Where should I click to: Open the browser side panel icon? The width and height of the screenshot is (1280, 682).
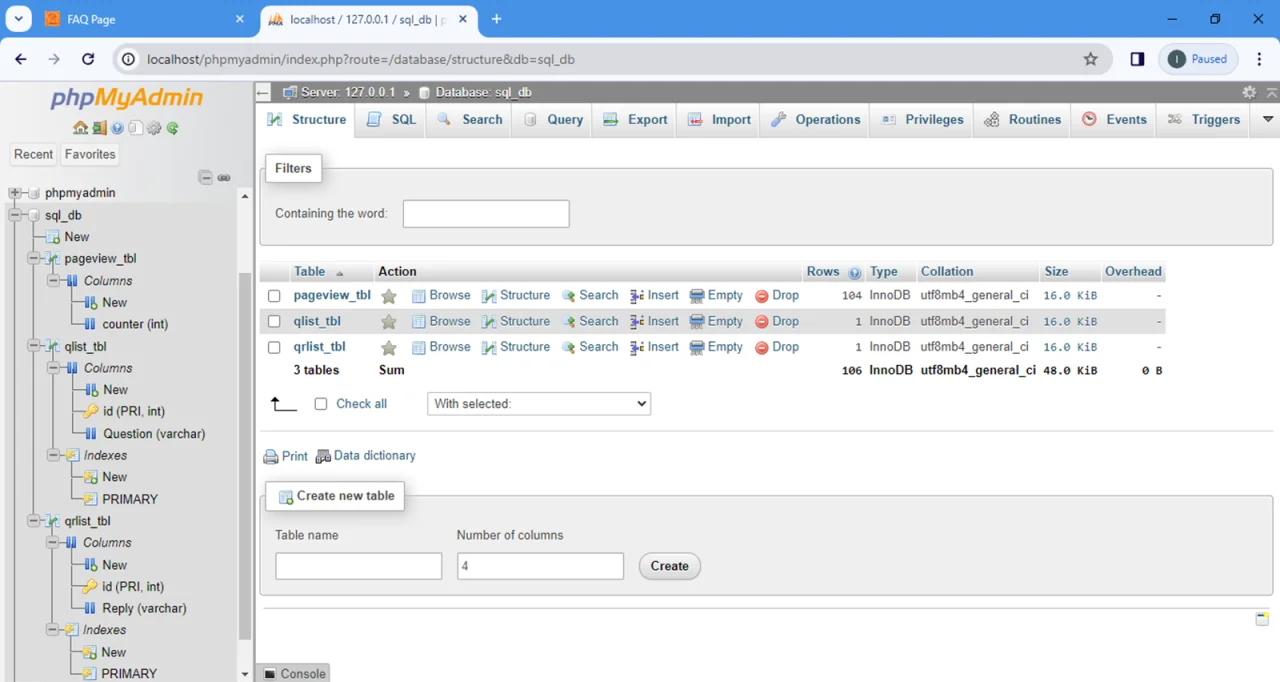coord(1137,59)
